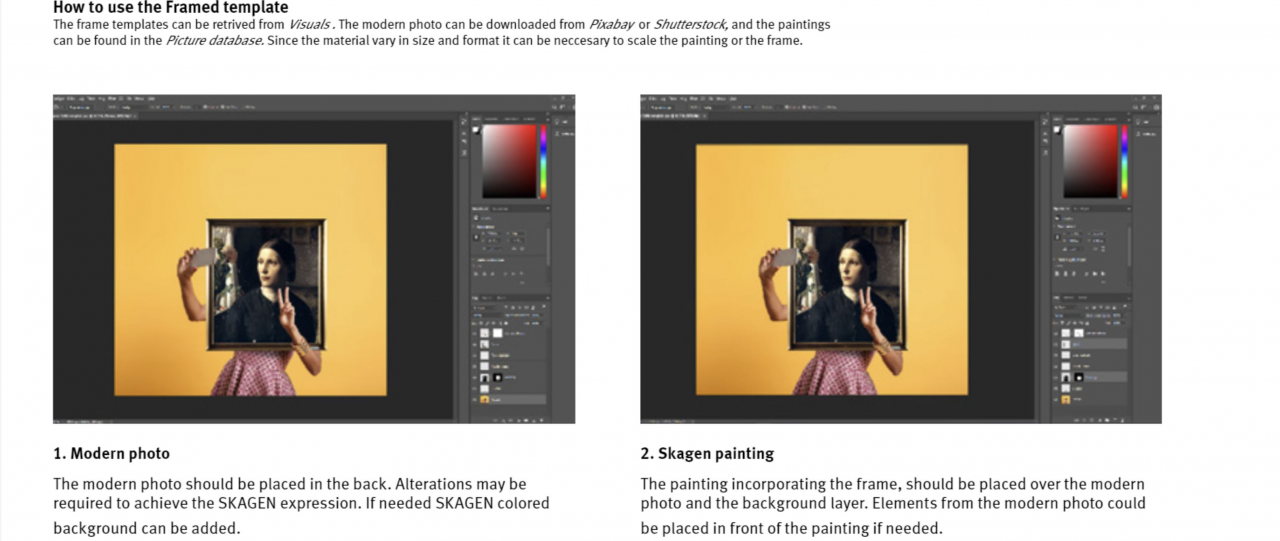1280x541 pixels.
Task: Toggle the painting layer's eye icon in left screenshot
Action: point(475,379)
